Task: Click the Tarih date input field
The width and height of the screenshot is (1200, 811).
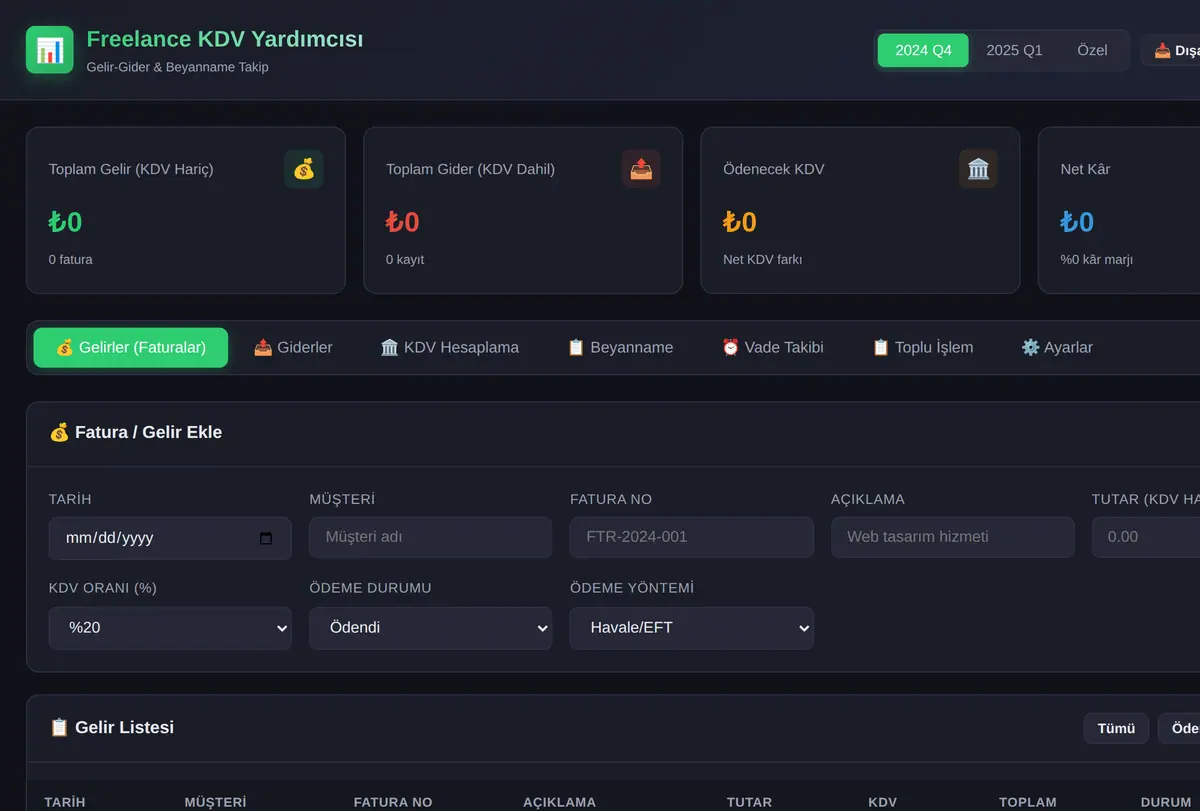Action: (x=170, y=538)
